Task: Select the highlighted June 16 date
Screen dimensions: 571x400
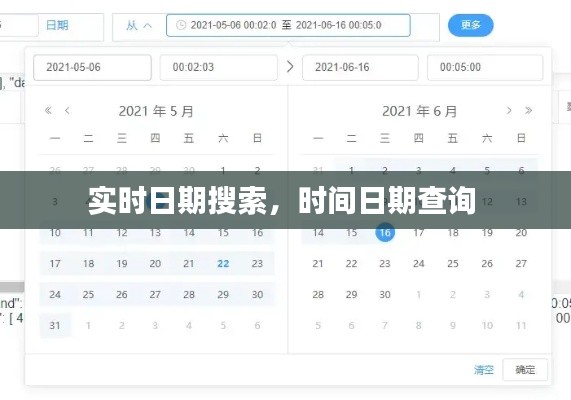Action: [385, 232]
